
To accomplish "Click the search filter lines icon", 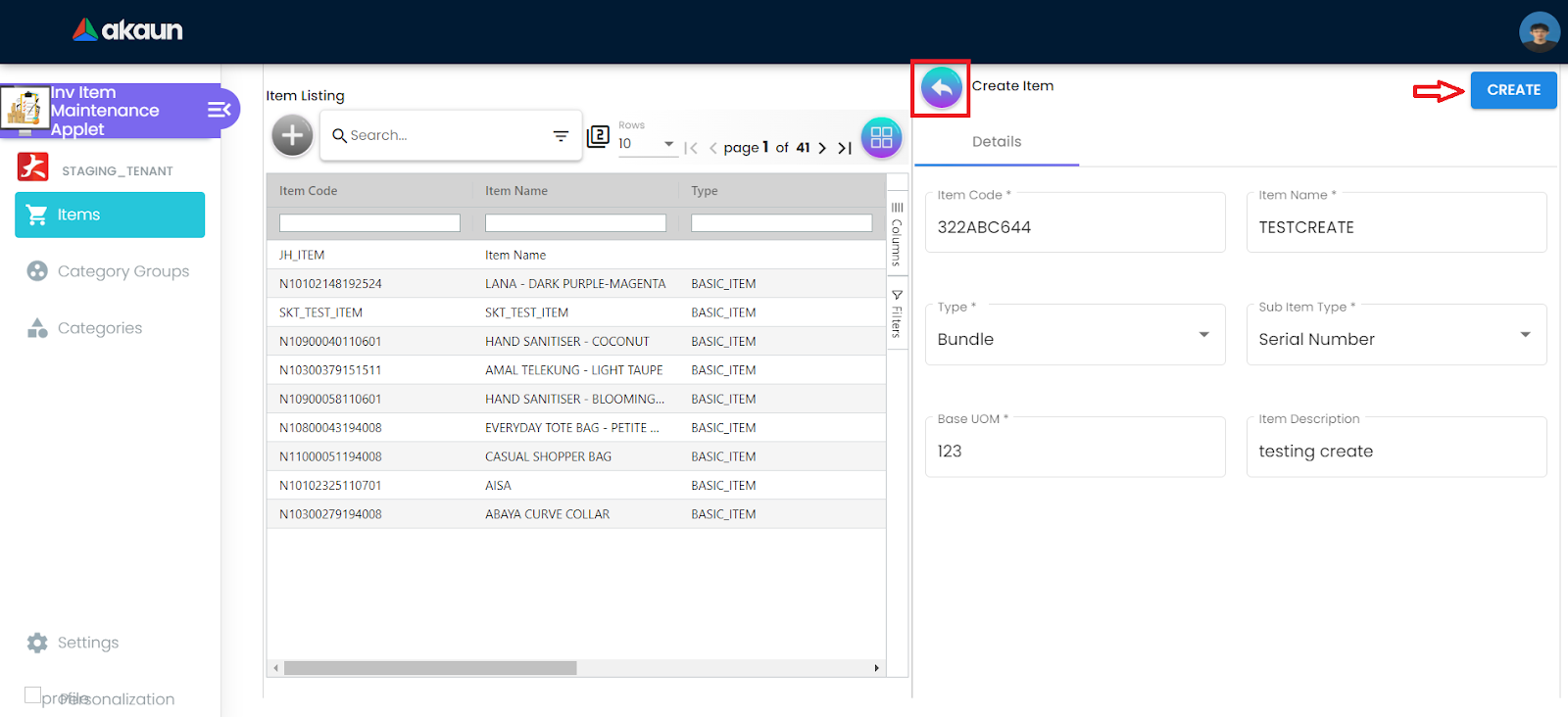I will (x=561, y=136).
